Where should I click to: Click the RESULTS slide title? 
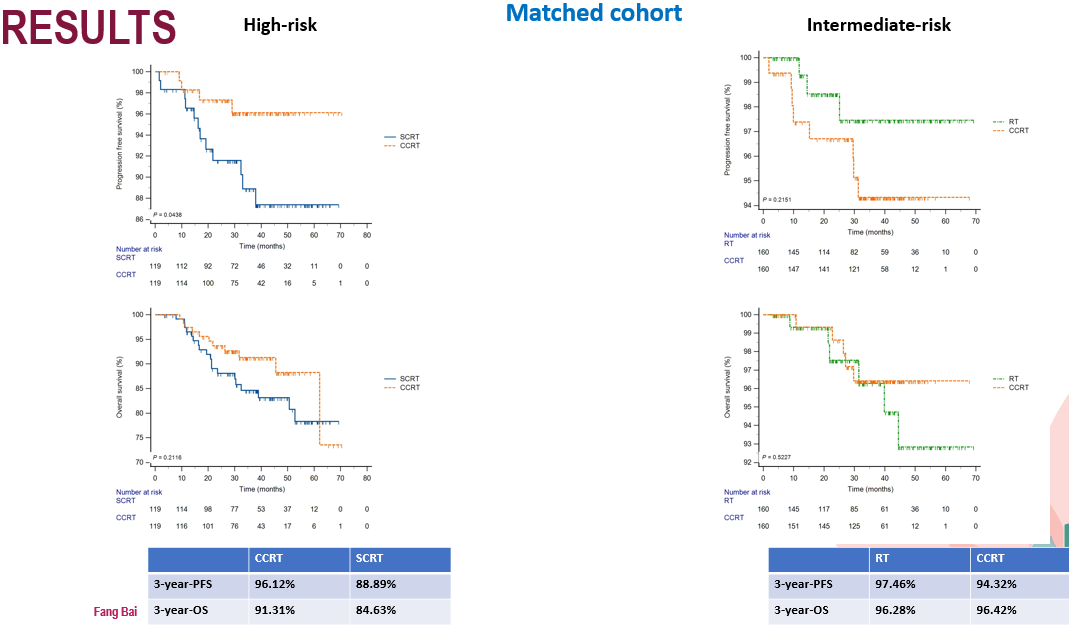[89, 26]
